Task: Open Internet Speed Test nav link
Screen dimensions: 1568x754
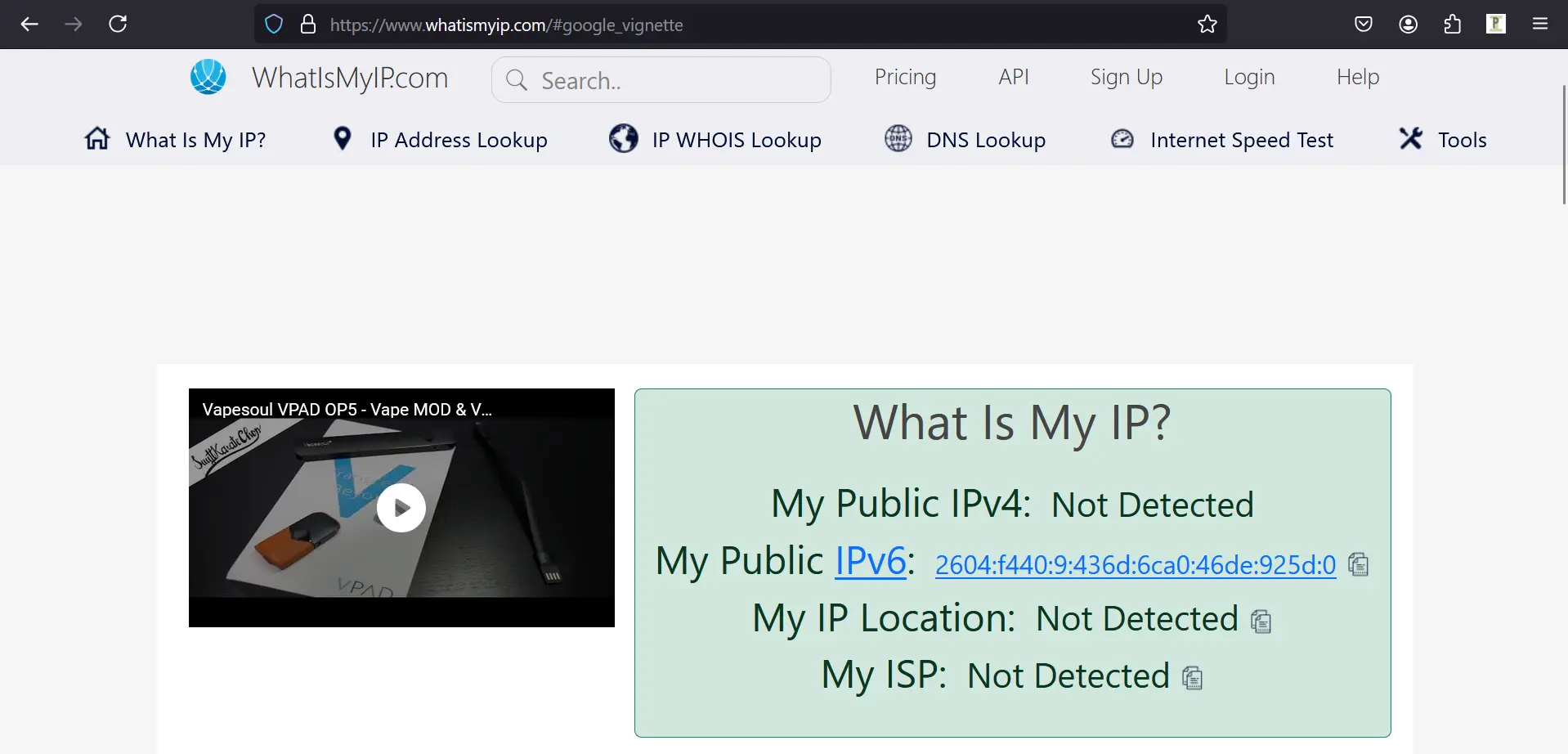Action: (1242, 140)
